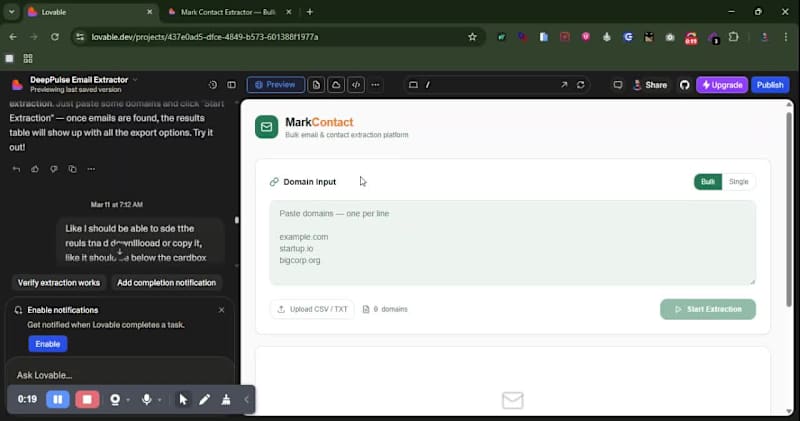800x421 pixels.
Task: Expand the DeepPulse Email Extractor project dropdown
Action: tap(135, 80)
